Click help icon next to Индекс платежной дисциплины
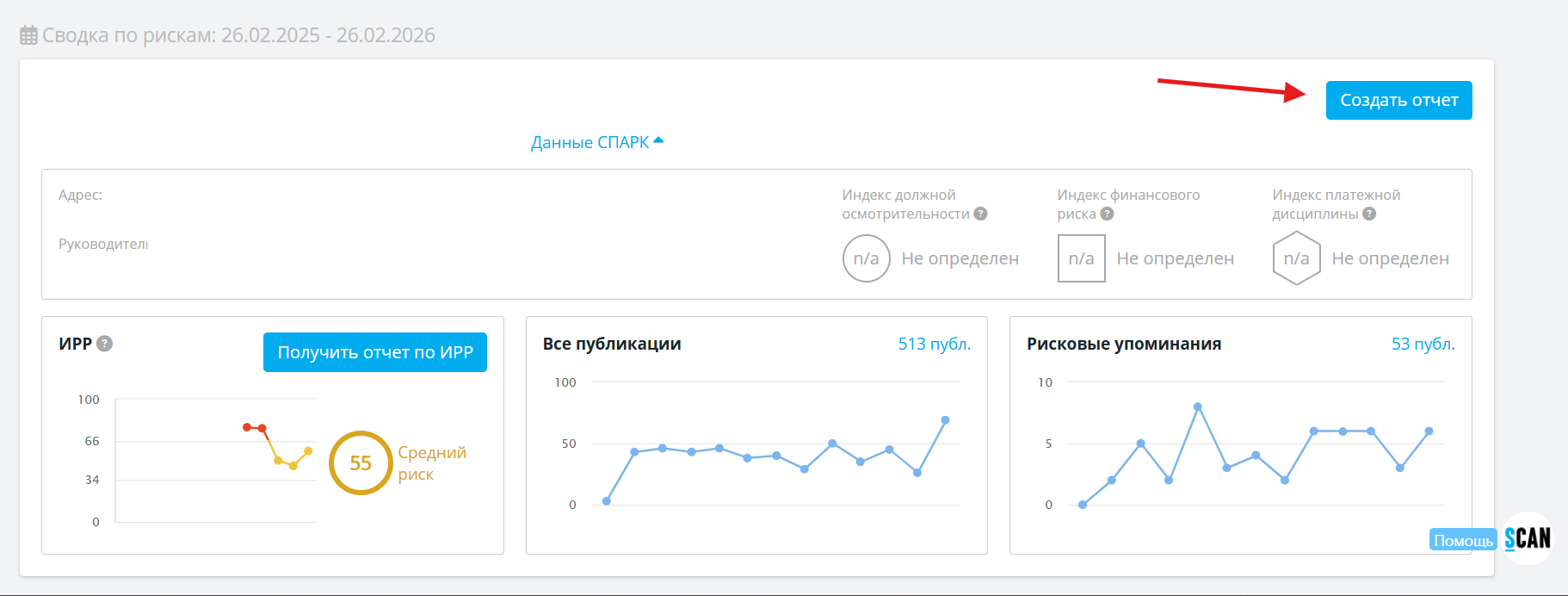 1369,214
